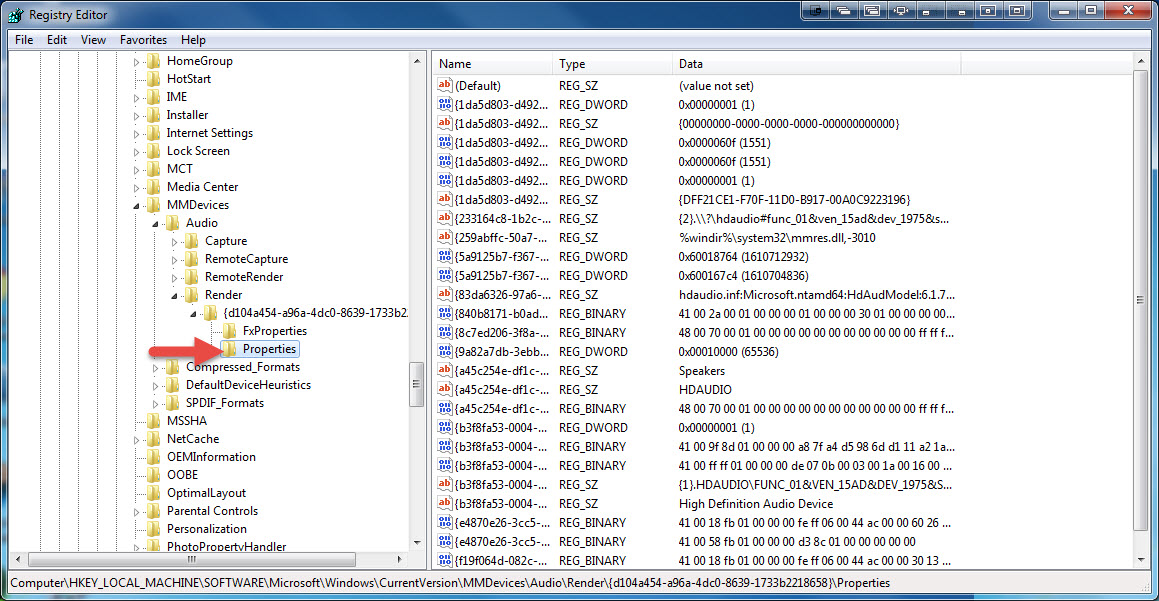Image resolution: width=1159 pixels, height=601 pixels.
Task: Click the icon of the High Definition Audio Device row
Action: (445, 504)
